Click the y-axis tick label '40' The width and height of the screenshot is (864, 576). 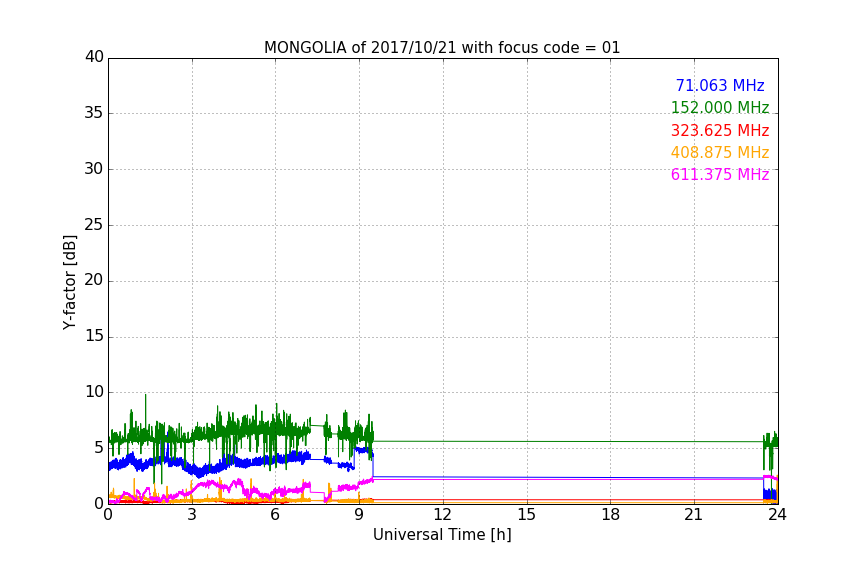pyautogui.click(x=94, y=57)
